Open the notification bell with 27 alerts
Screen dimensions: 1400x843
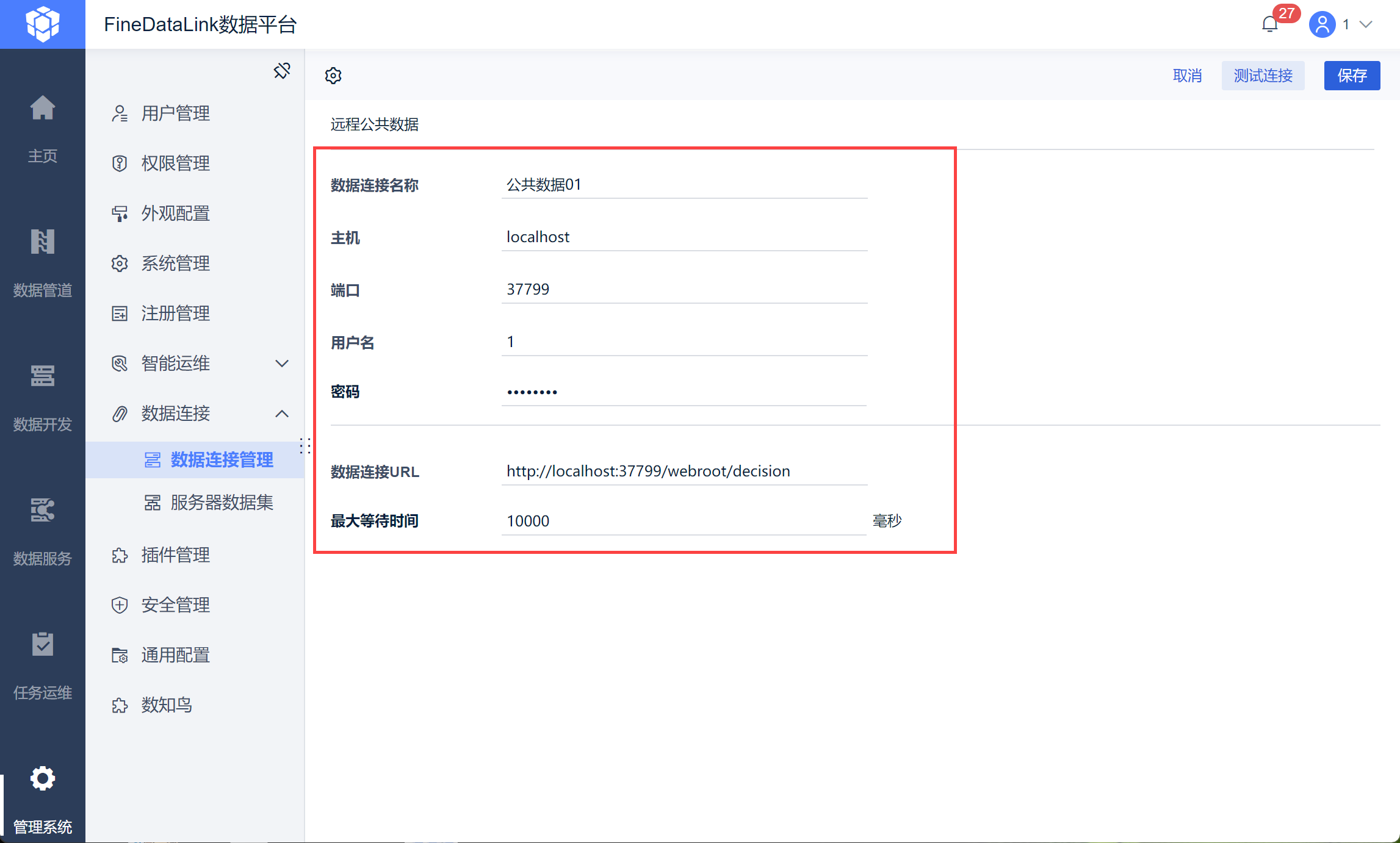tap(1270, 24)
